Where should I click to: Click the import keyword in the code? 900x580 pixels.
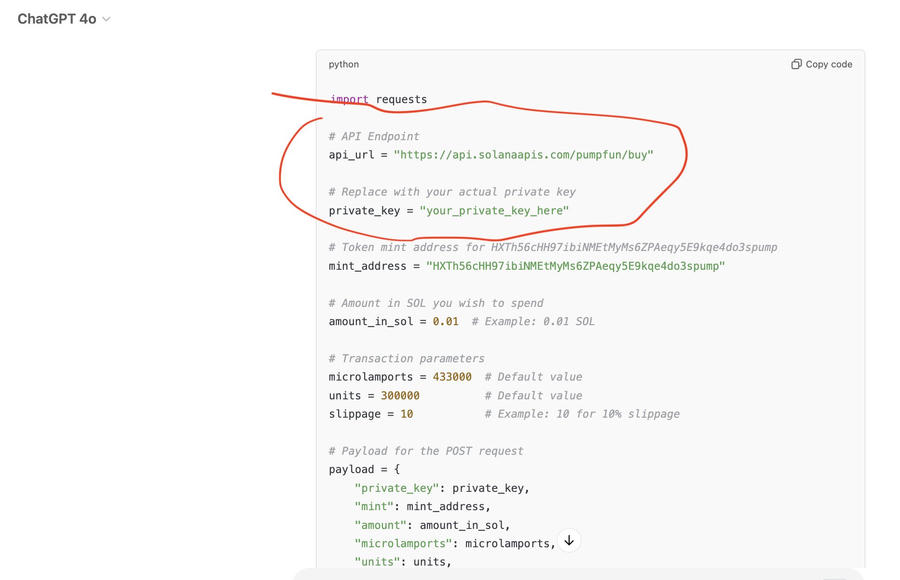[349, 99]
